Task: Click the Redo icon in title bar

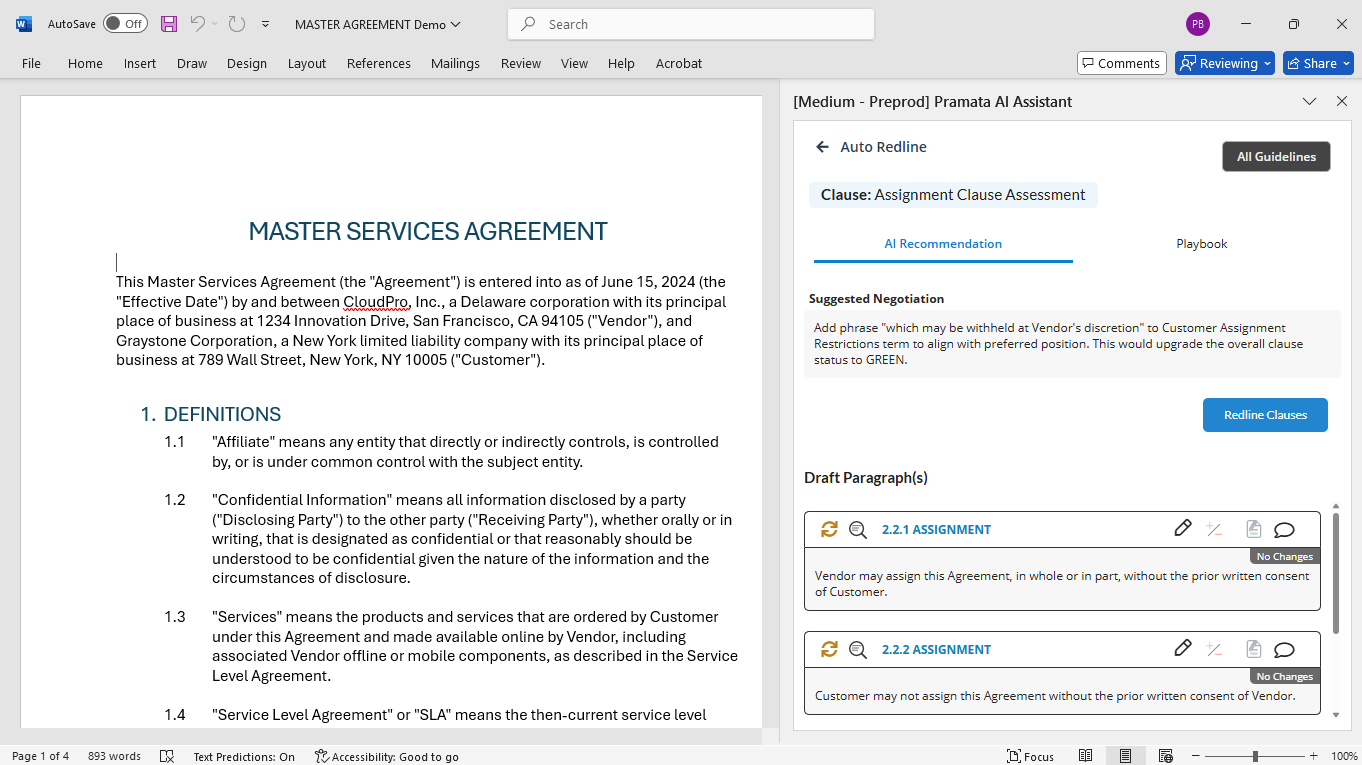Action: [237, 24]
